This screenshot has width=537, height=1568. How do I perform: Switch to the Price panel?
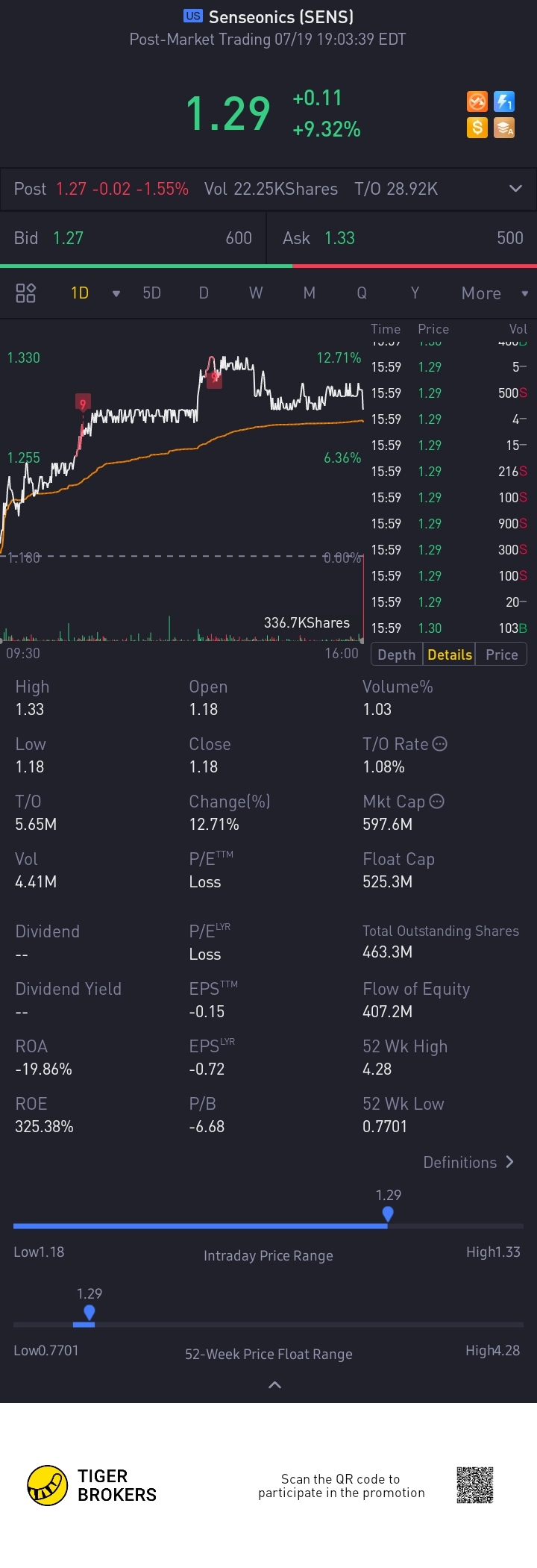[x=502, y=655]
